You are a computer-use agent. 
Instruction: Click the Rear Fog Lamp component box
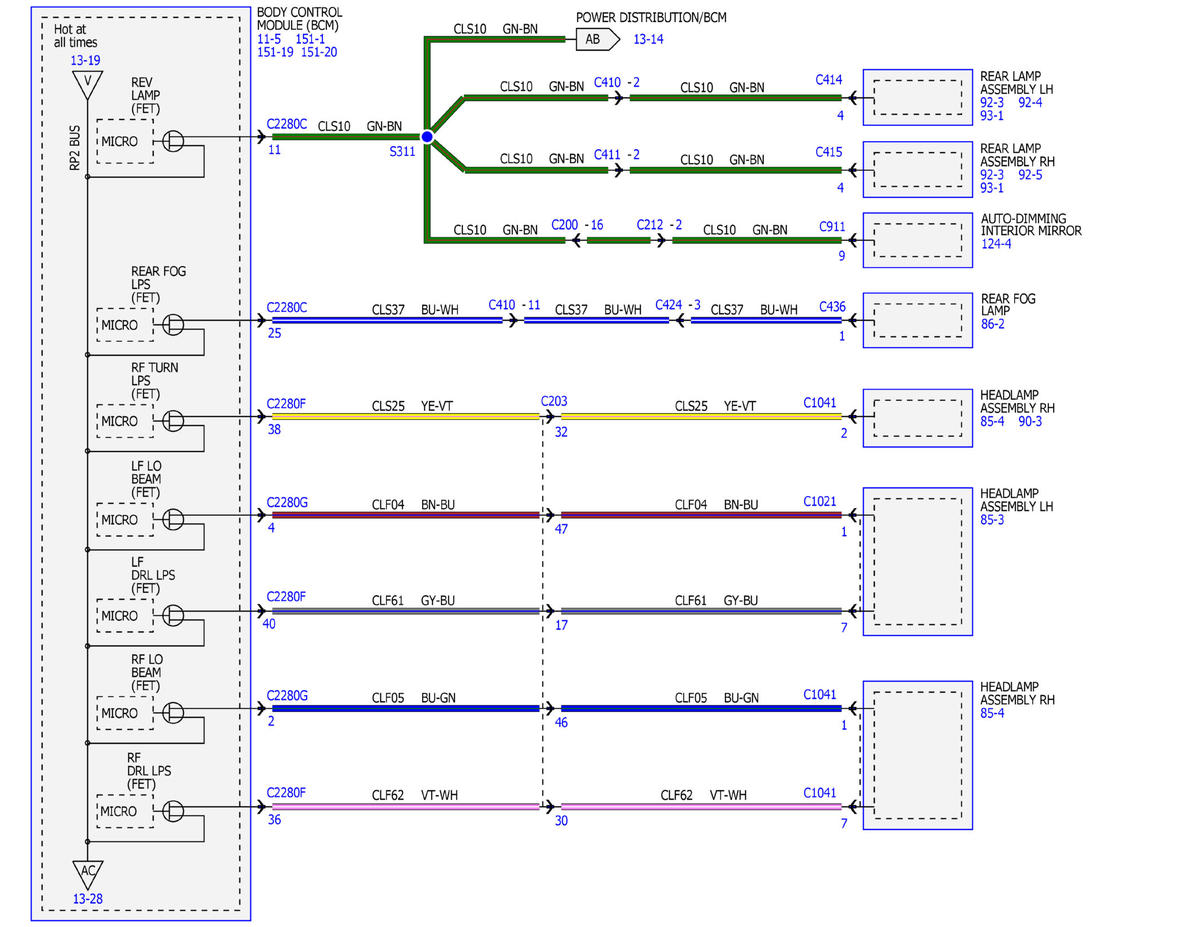pyautogui.click(x=918, y=320)
